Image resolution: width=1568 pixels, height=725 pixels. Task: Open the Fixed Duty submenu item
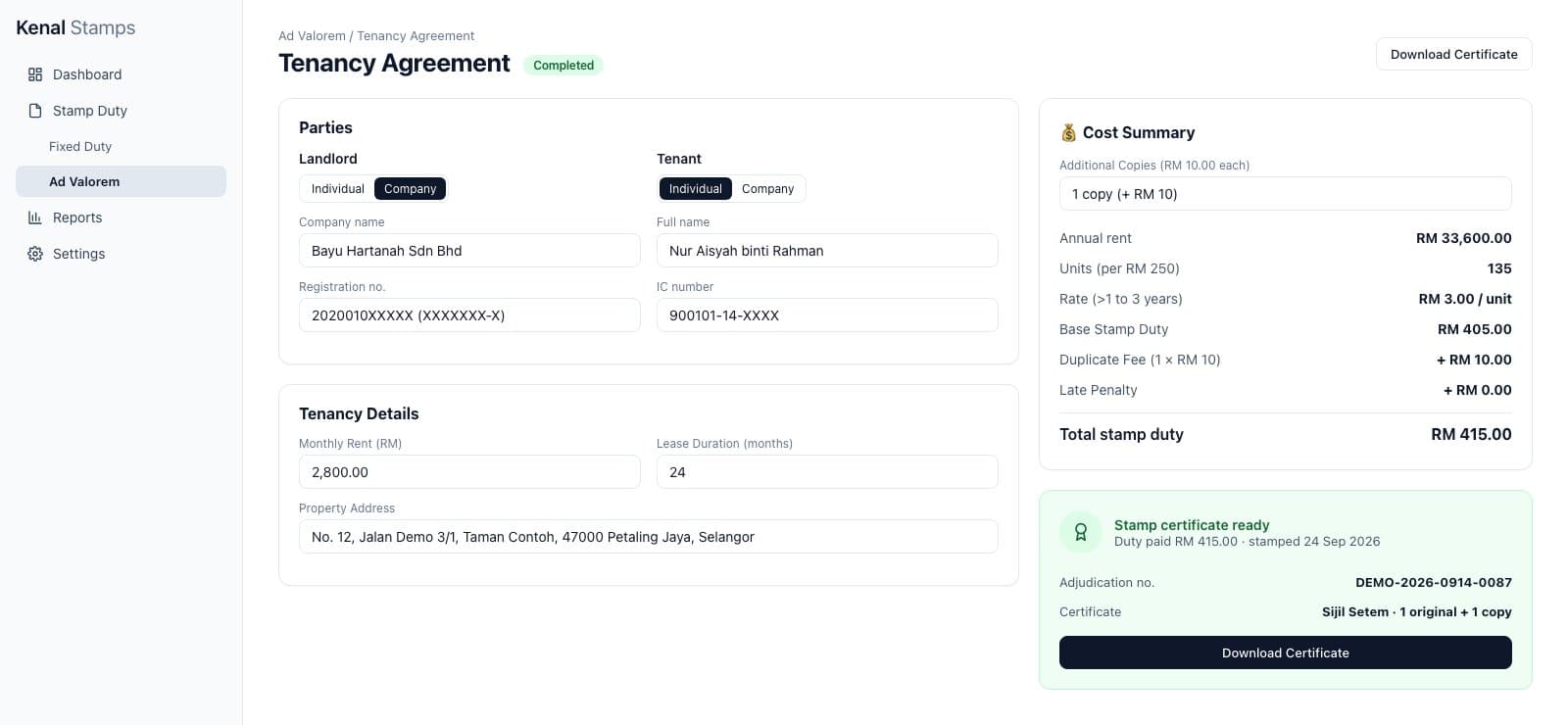pyautogui.click(x=121, y=146)
